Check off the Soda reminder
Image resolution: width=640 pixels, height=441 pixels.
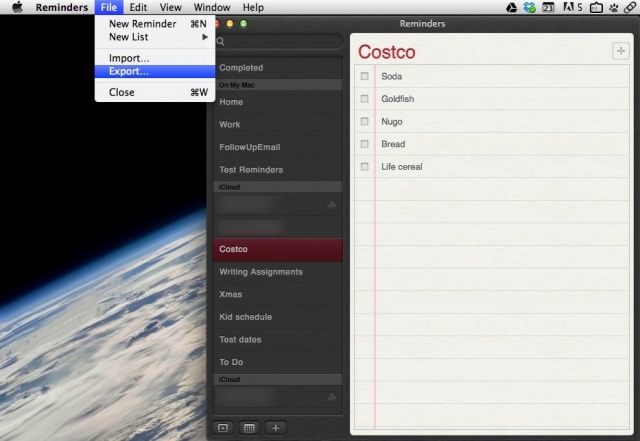click(x=364, y=76)
